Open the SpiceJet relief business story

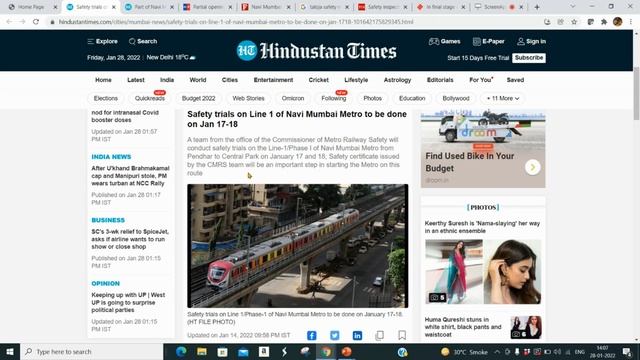tap(130, 239)
